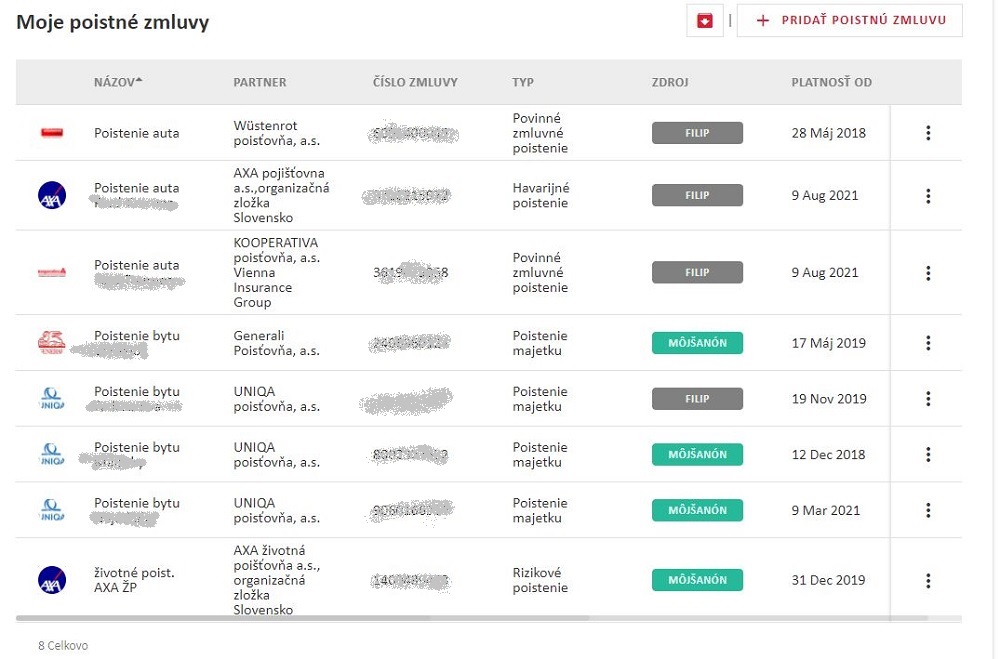
Task: Click the KOOPERATIVA logo icon
Action: coord(52,272)
